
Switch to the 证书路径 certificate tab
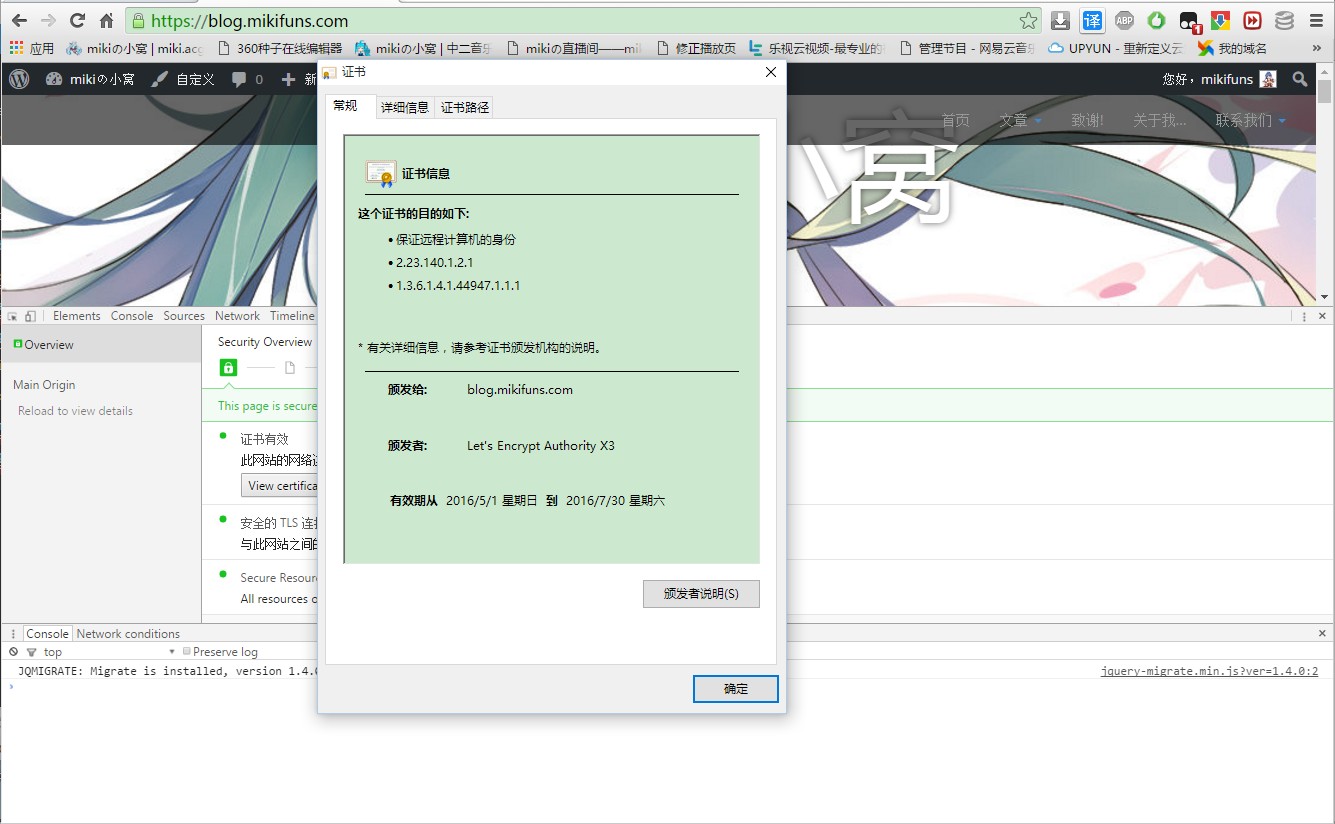465,108
